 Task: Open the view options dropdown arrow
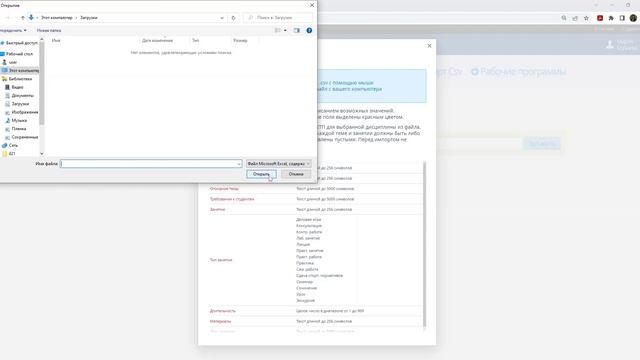click(x=285, y=30)
